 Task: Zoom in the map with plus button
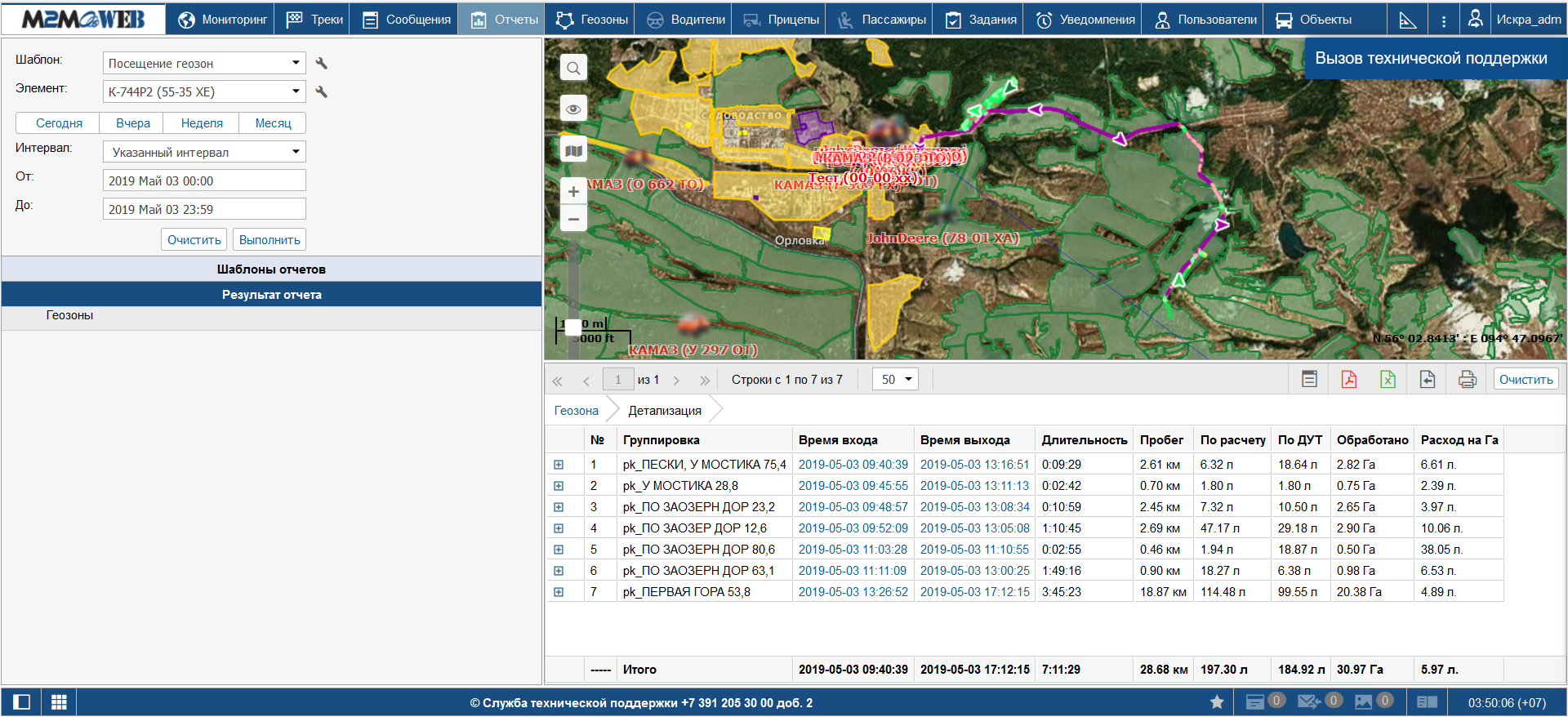(573, 191)
